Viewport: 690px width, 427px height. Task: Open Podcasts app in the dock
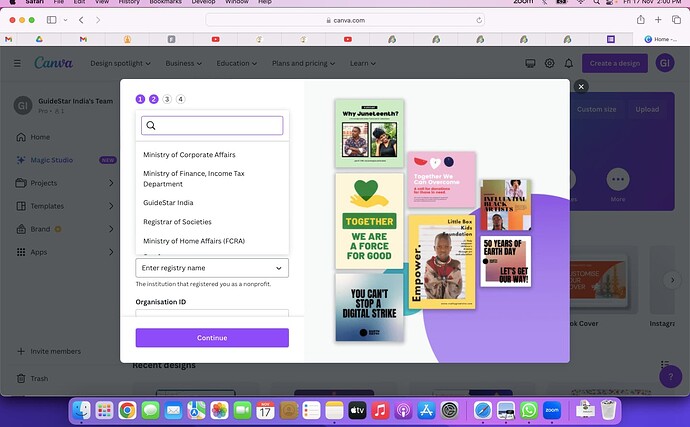tap(403, 411)
